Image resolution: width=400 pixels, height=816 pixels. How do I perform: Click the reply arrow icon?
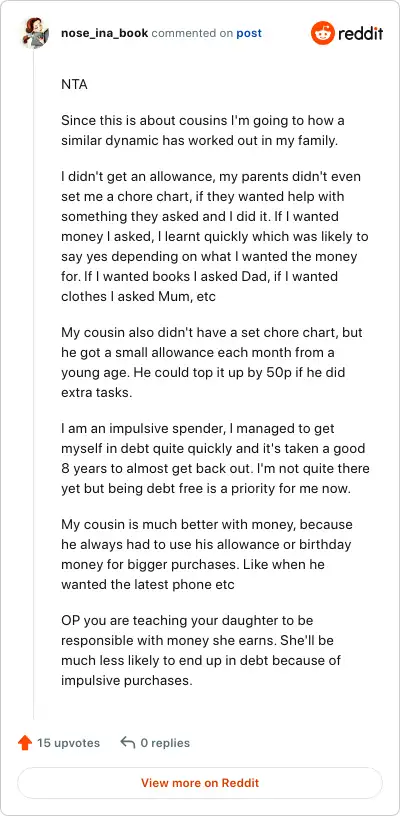coord(127,743)
